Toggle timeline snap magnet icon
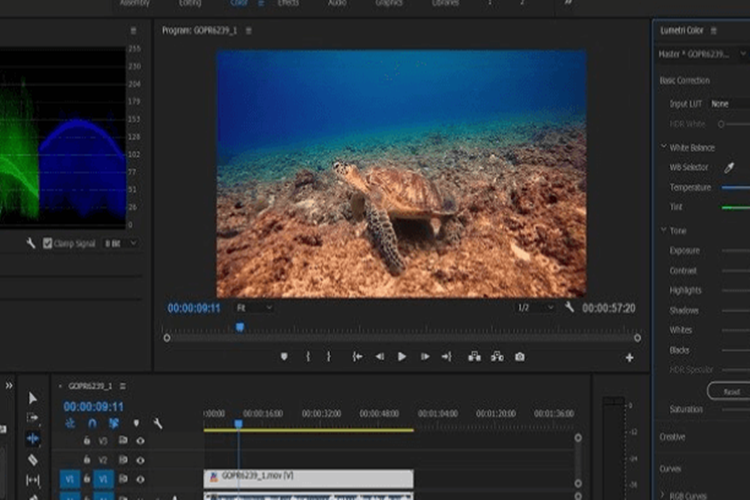The width and height of the screenshot is (750, 500). [92, 423]
